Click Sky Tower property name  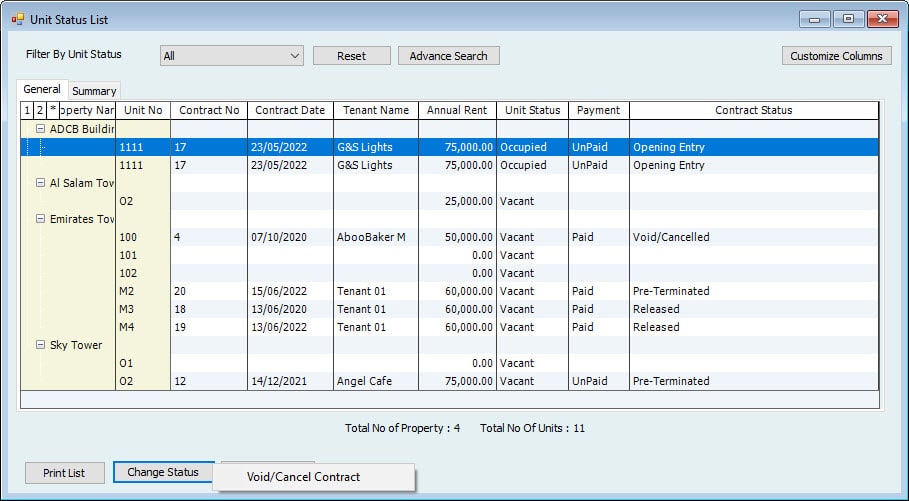(x=76, y=344)
